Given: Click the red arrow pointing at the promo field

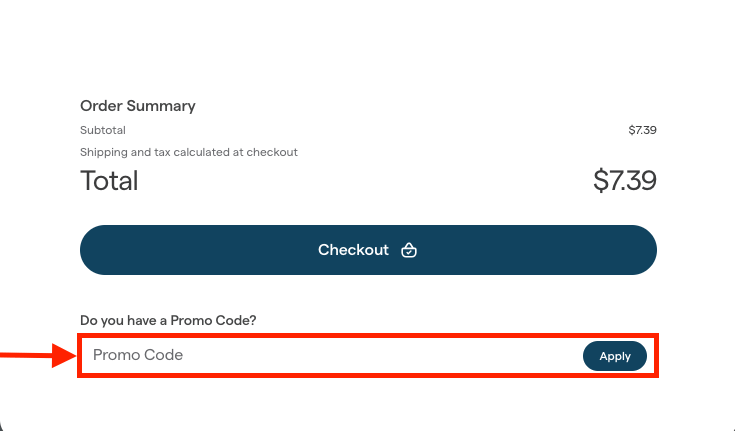Looking at the screenshot, I should pyautogui.click(x=38, y=355).
